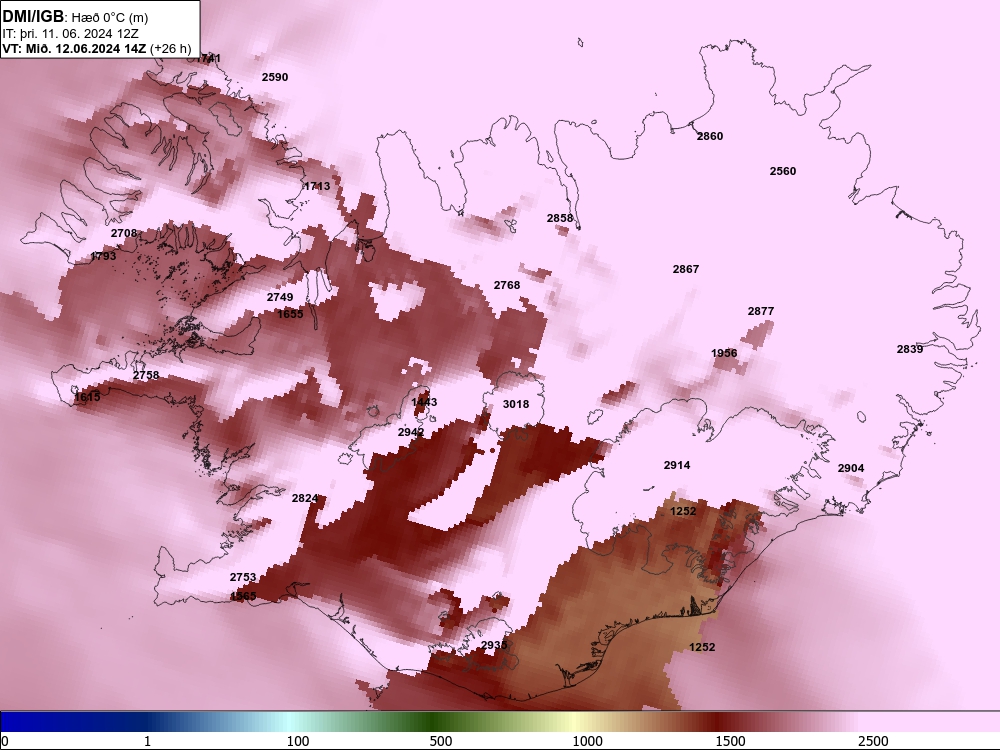The width and height of the screenshot is (1000, 750).
Task: Click the 2590 height value on the map
Action: (275, 77)
